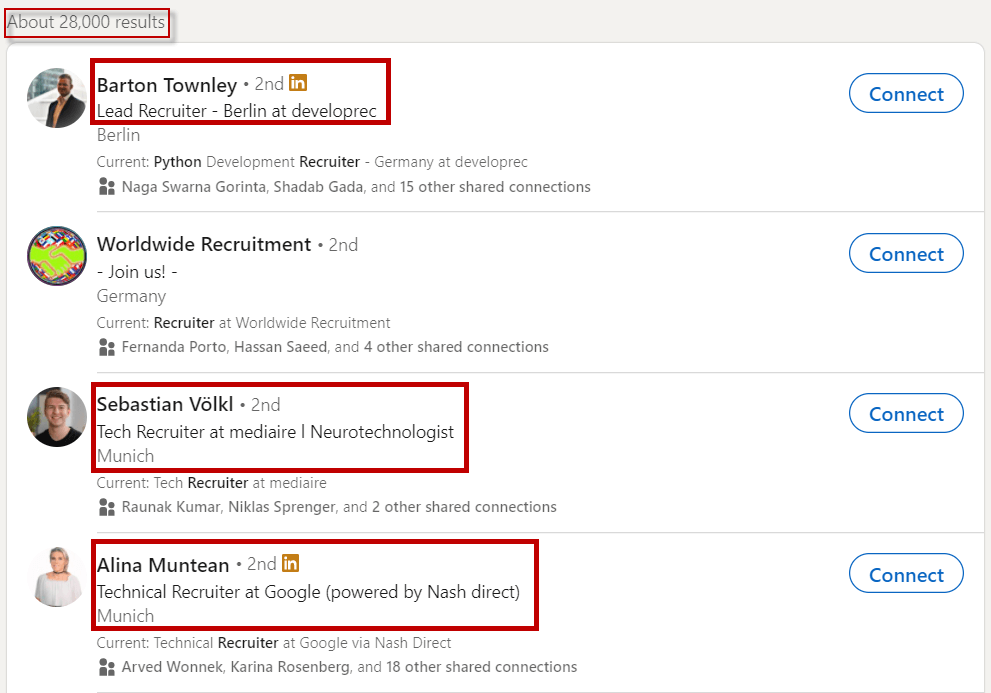The image size is (991, 693).
Task: Open Barton Townley's profile photo
Action: coord(57,97)
